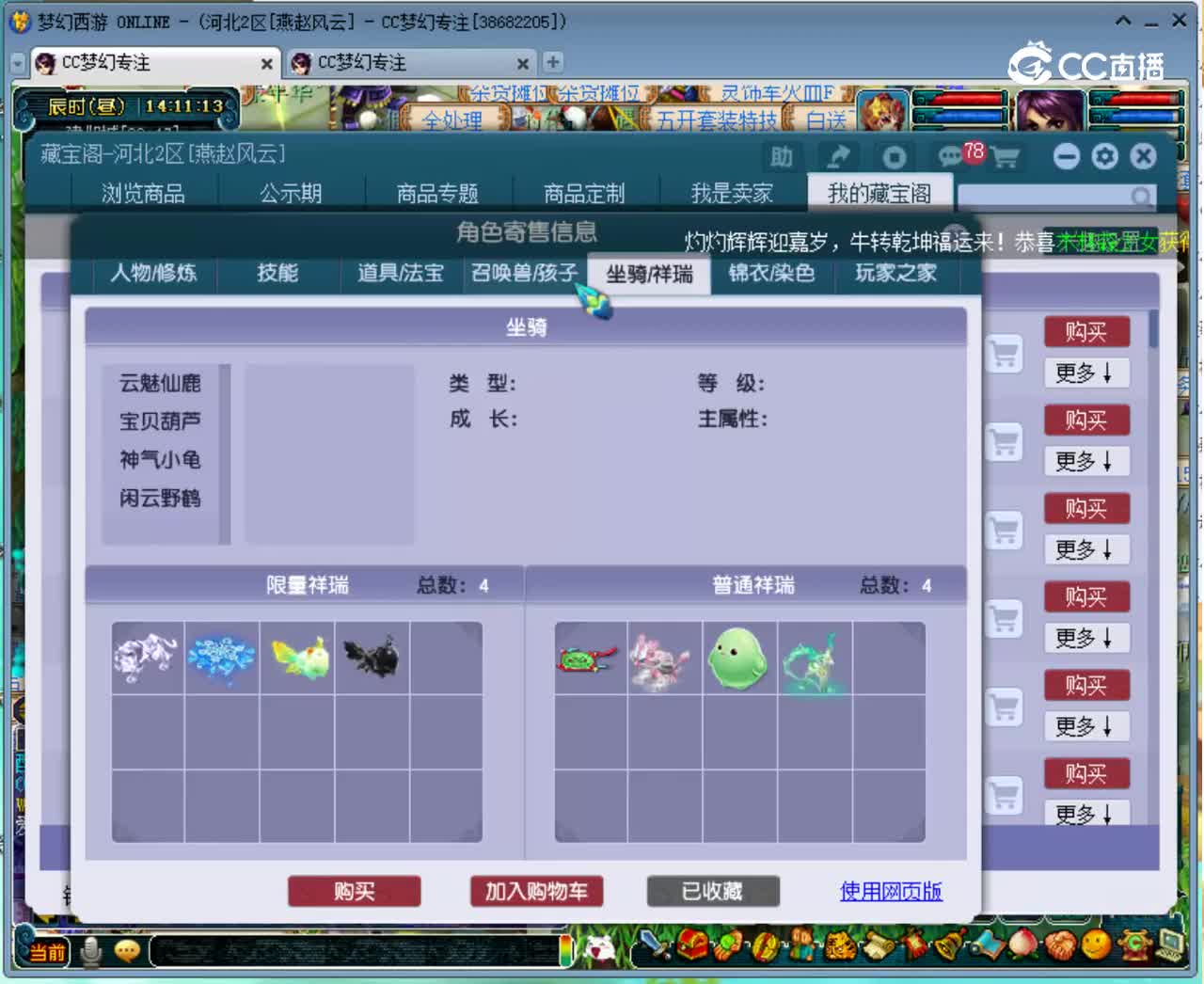Click the peach icon in bottom toolbar
The image size is (1204, 984).
pos(1023,944)
